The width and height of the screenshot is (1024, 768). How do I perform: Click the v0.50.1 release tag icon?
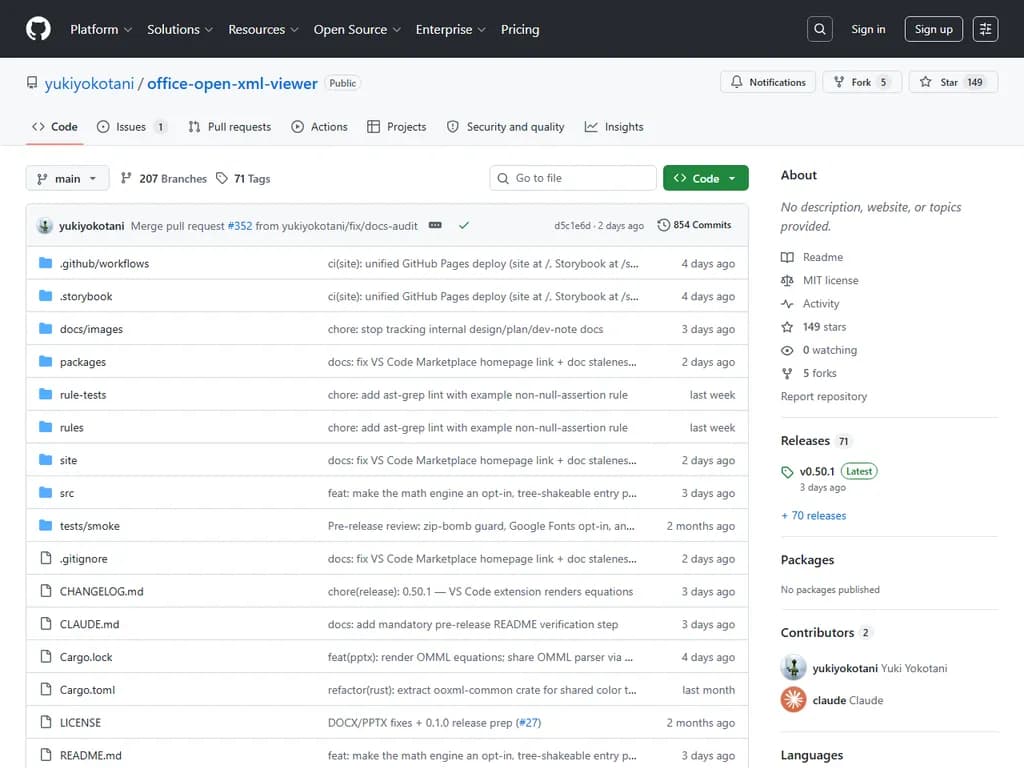pyautogui.click(x=787, y=472)
